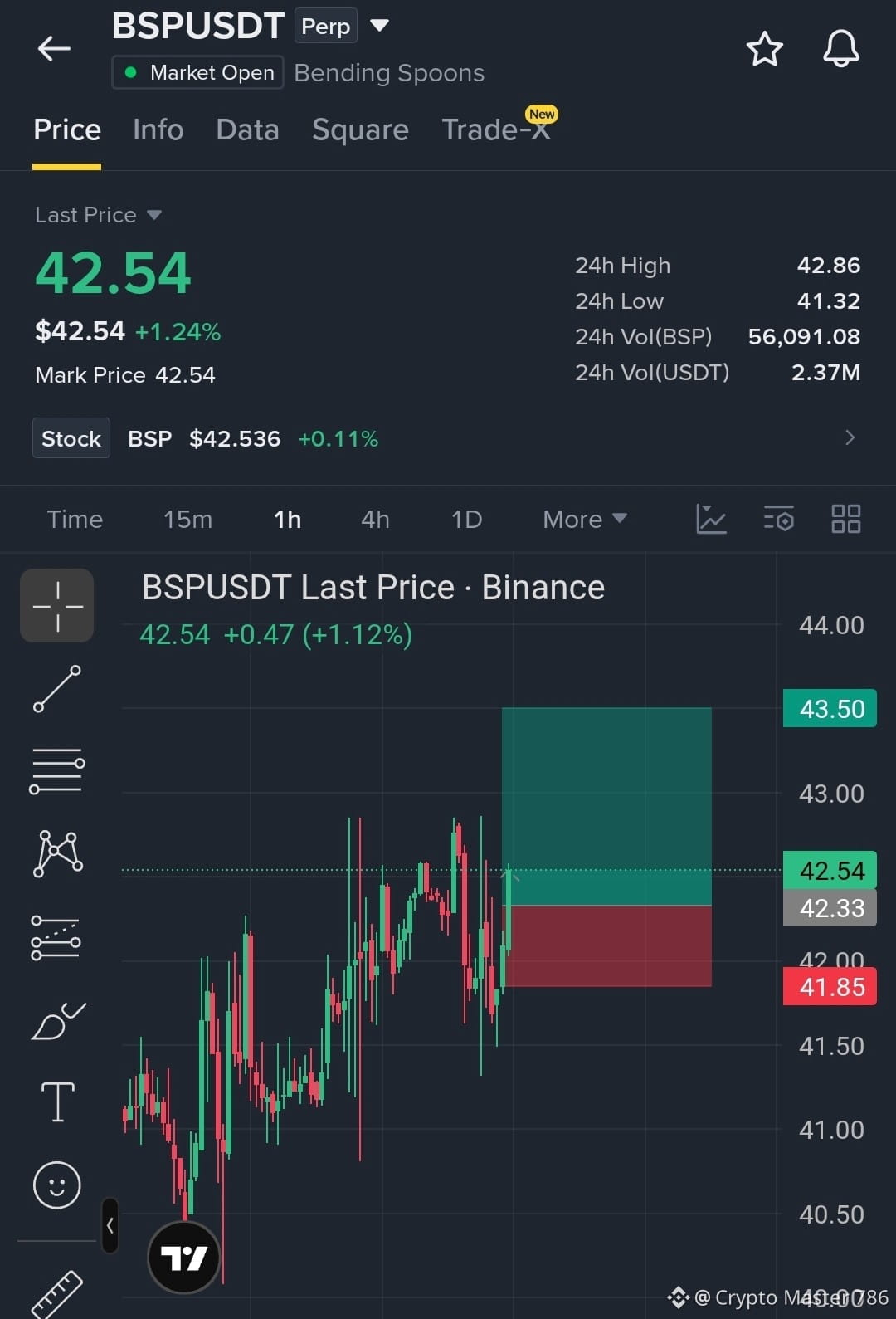896x1319 pixels.
Task: Select the 1D chart interval
Action: [466, 520]
